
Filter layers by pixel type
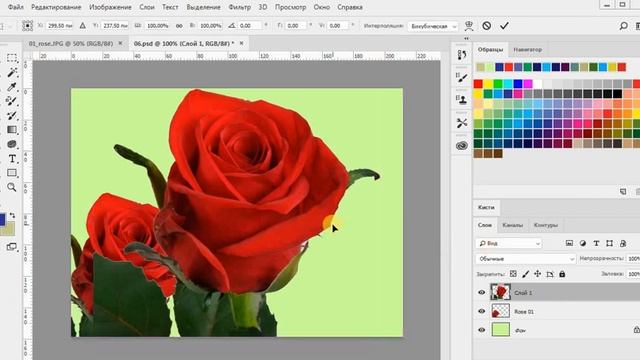569,243
